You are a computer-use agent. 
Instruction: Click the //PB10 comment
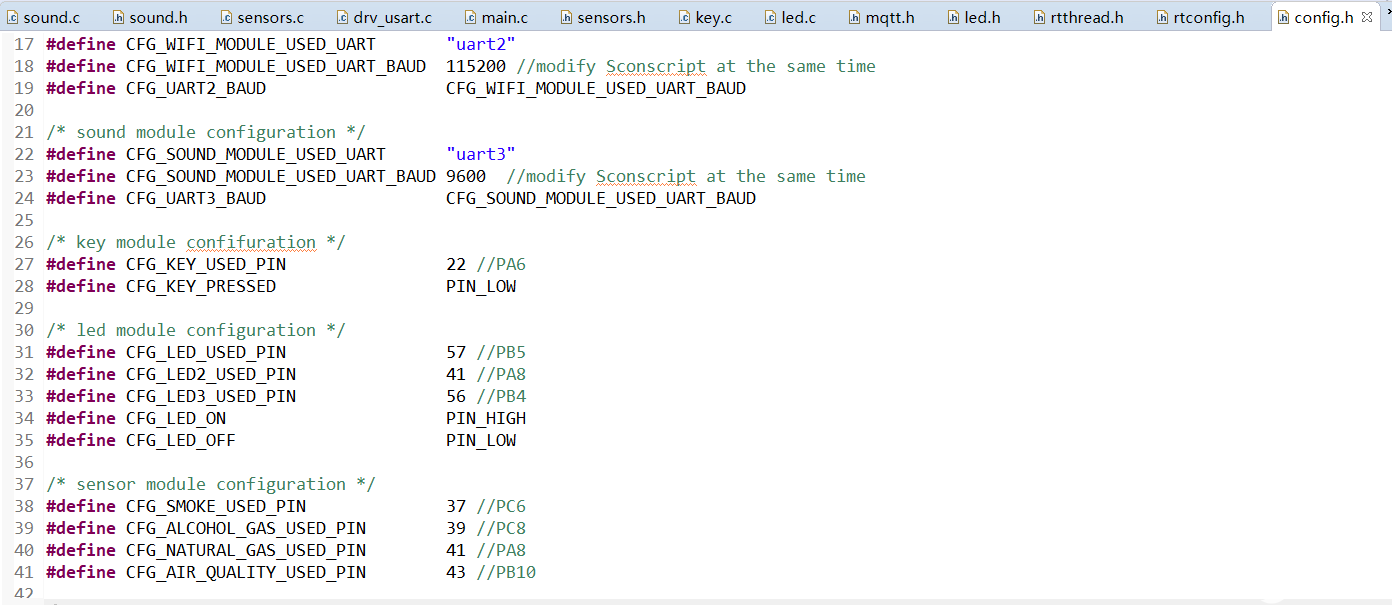point(506,572)
